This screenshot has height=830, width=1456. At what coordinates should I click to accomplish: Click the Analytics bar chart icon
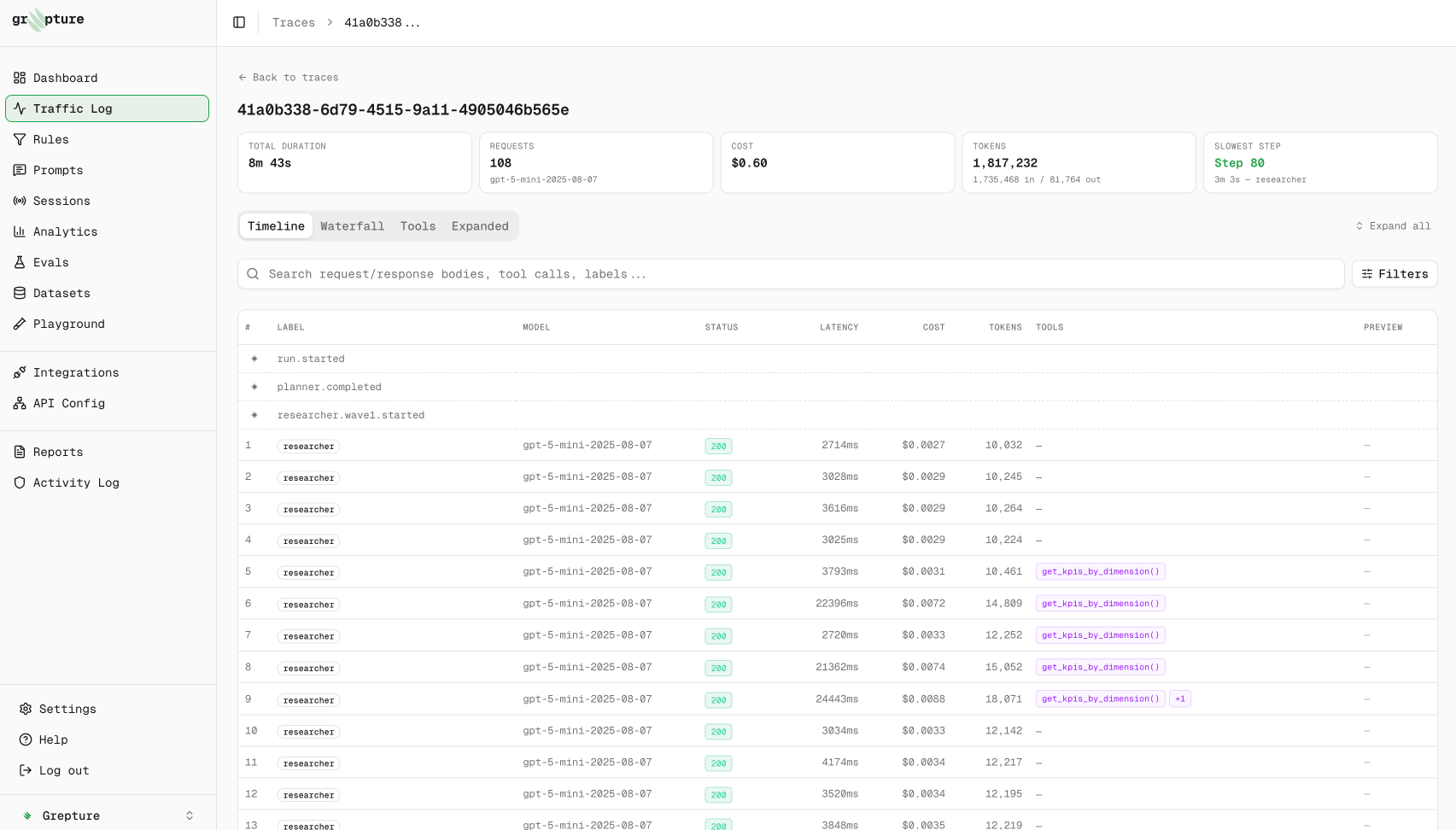click(x=20, y=231)
